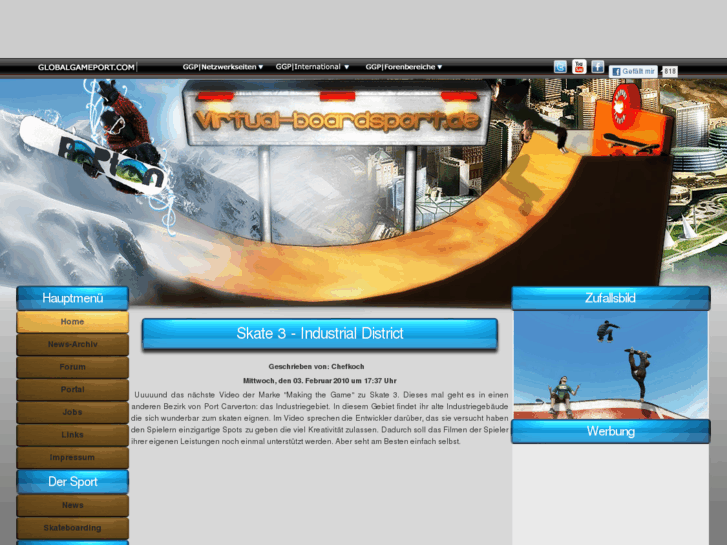Screen dimensions: 727x545
Task: Expand the GGP|International dropdown
Action: pyautogui.click(x=312, y=67)
